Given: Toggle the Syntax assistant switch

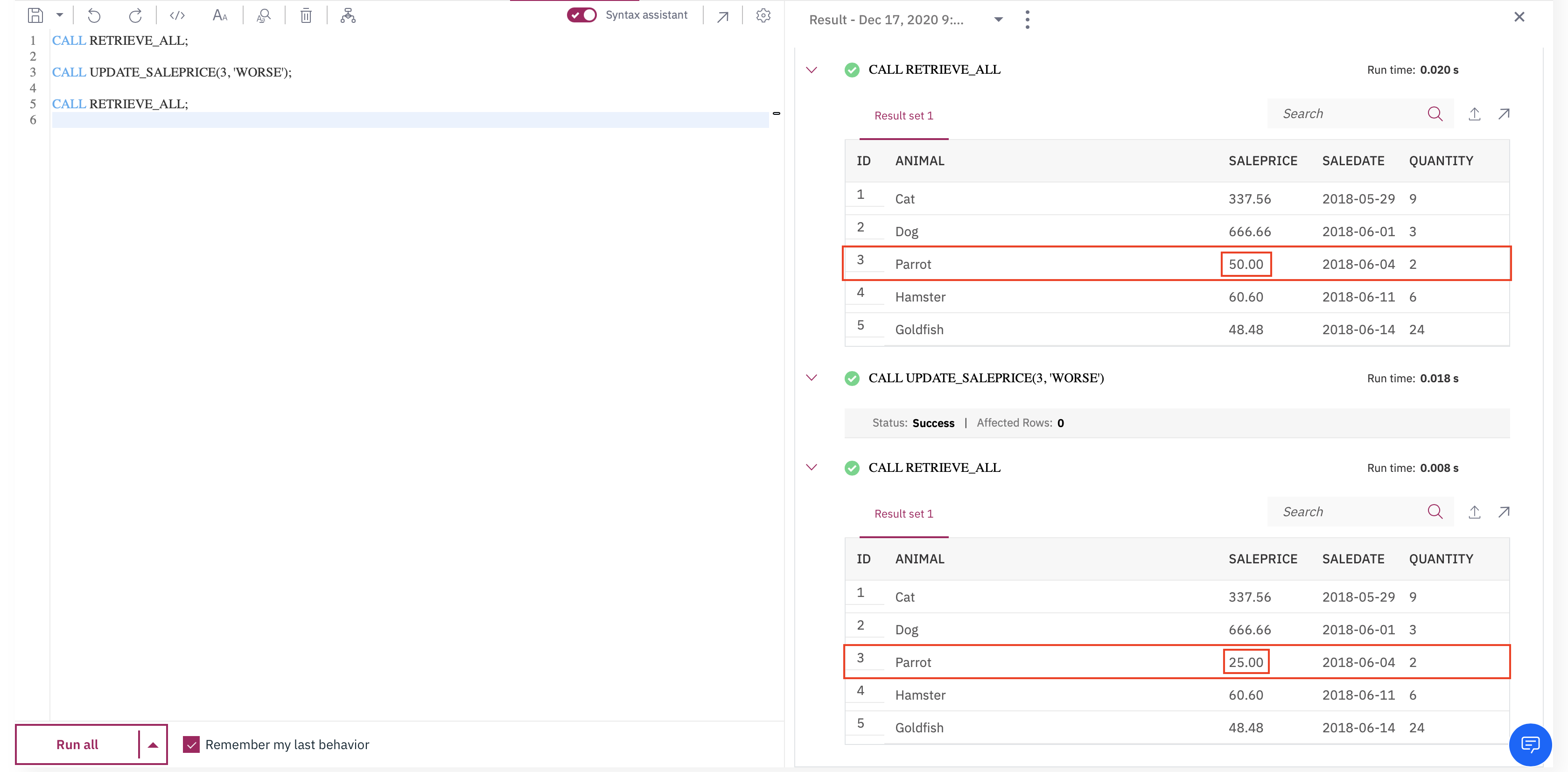Looking at the screenshot, I should (581, 14).
